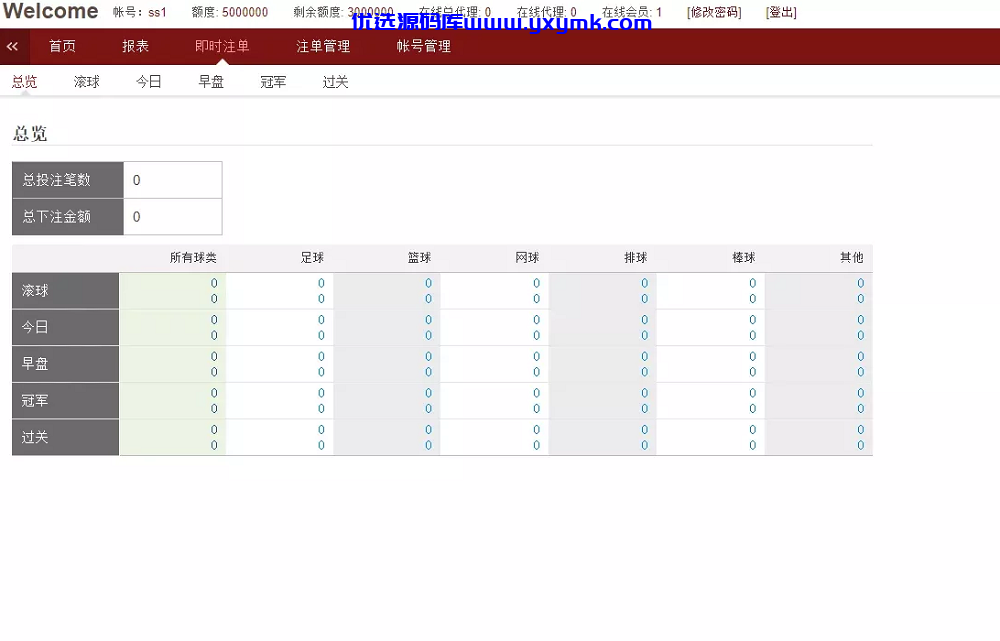1000x641 pixels.
Task: Click the 帐号: ss1 header text
Action: coord(140,12)
